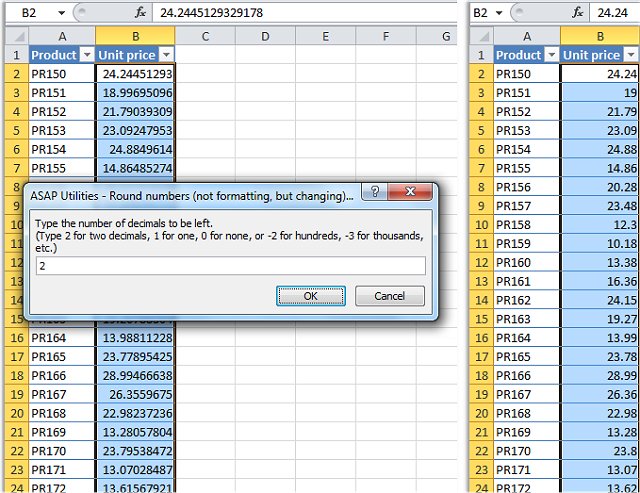Click cell PR170 in the left sheet

coord(62,451)
